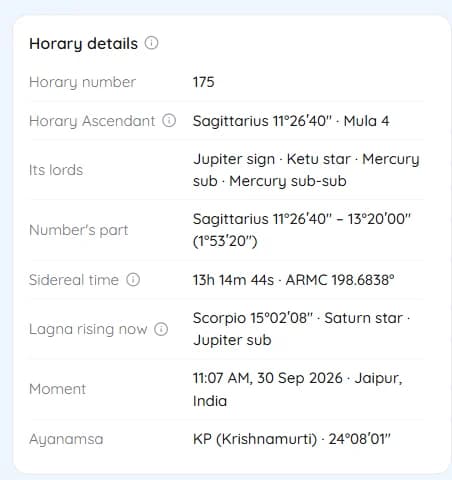Select the horary number value 175
Viewport: 452px width, 480px height.
(x=204, y=82)
